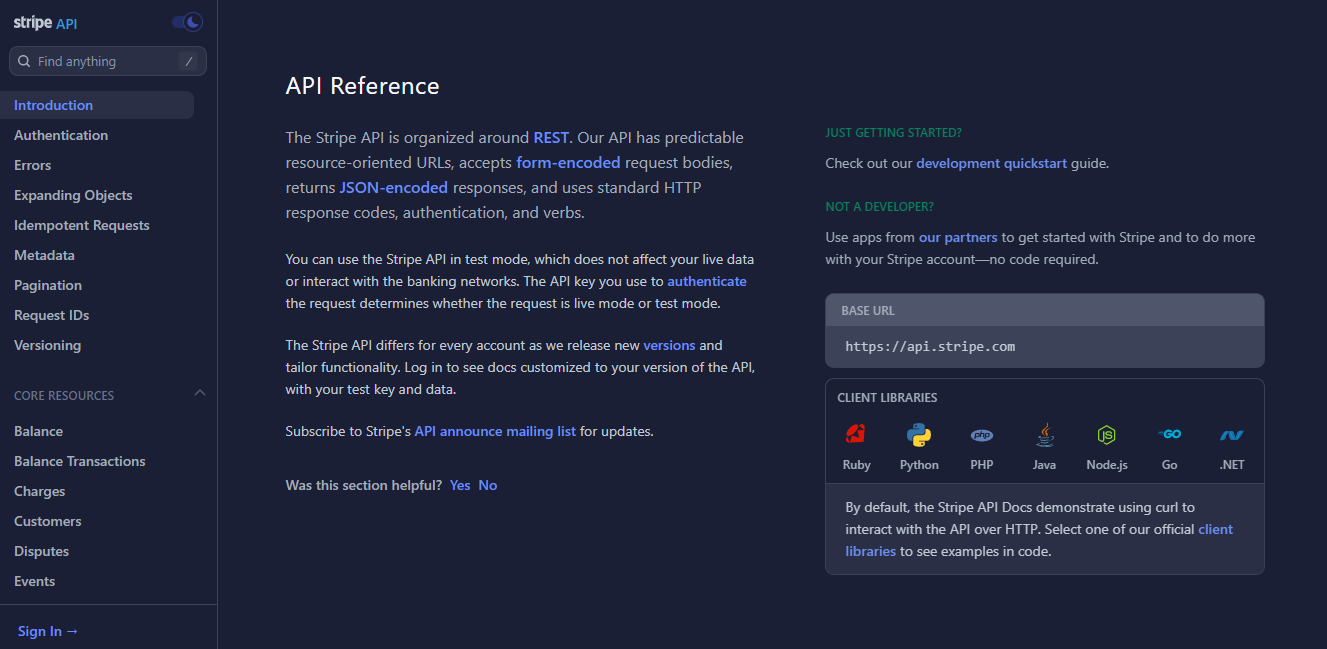This screenshot has height=649, width=1327.
Task: Collapse the Core Resources section chevron
Action: pos(200,393)
